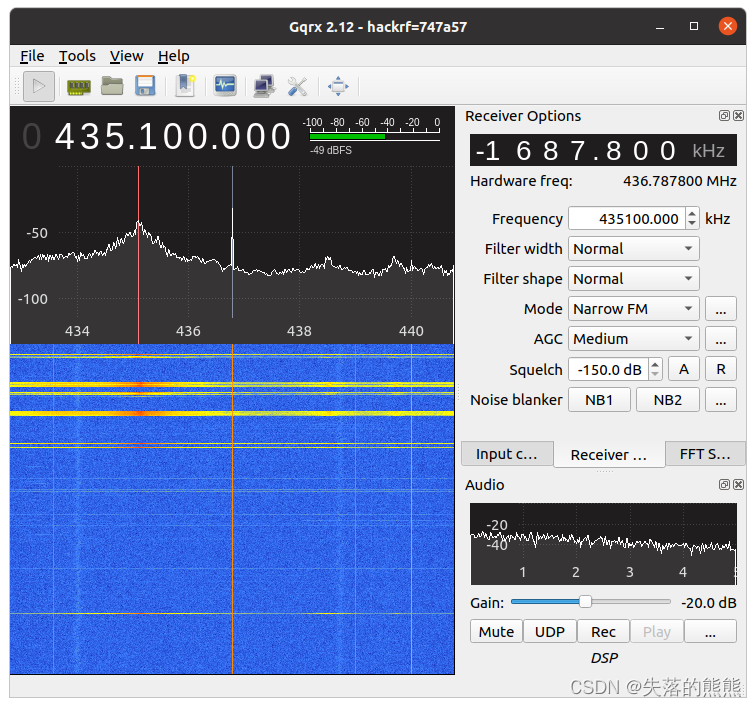756x707 pixels.
Task: Click the 436 frequency axis label
Action: coord(188,331)
